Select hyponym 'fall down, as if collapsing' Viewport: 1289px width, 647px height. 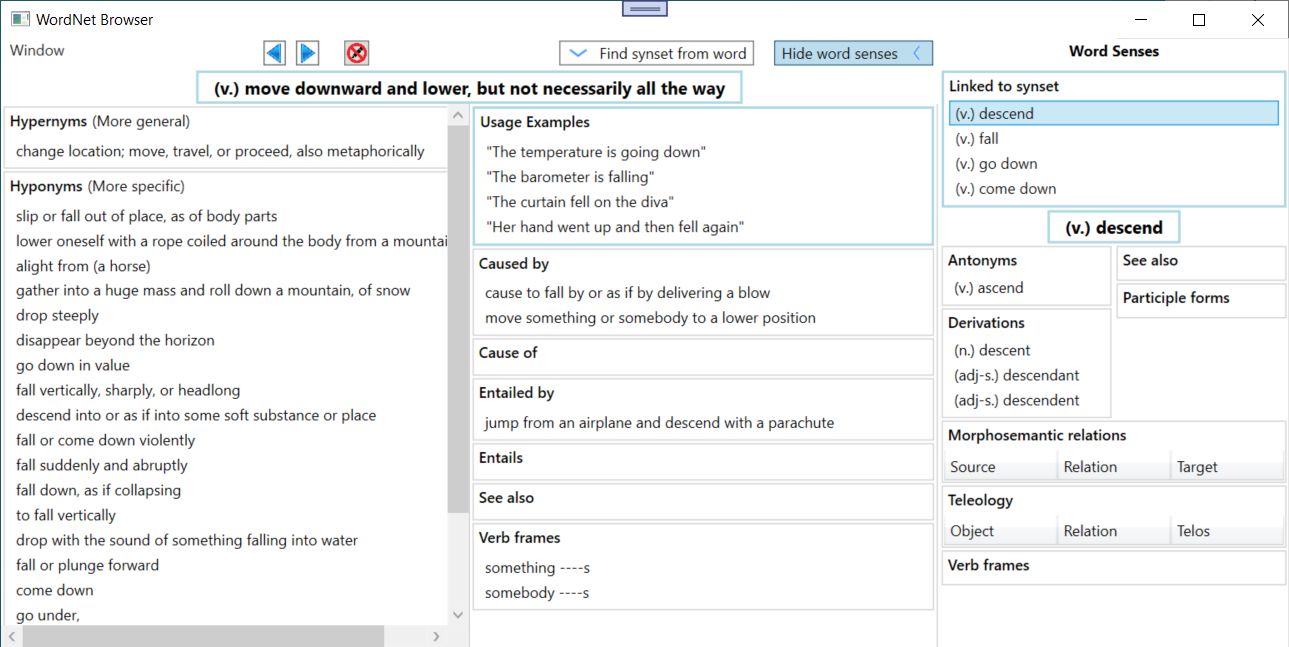pos(98,491)
